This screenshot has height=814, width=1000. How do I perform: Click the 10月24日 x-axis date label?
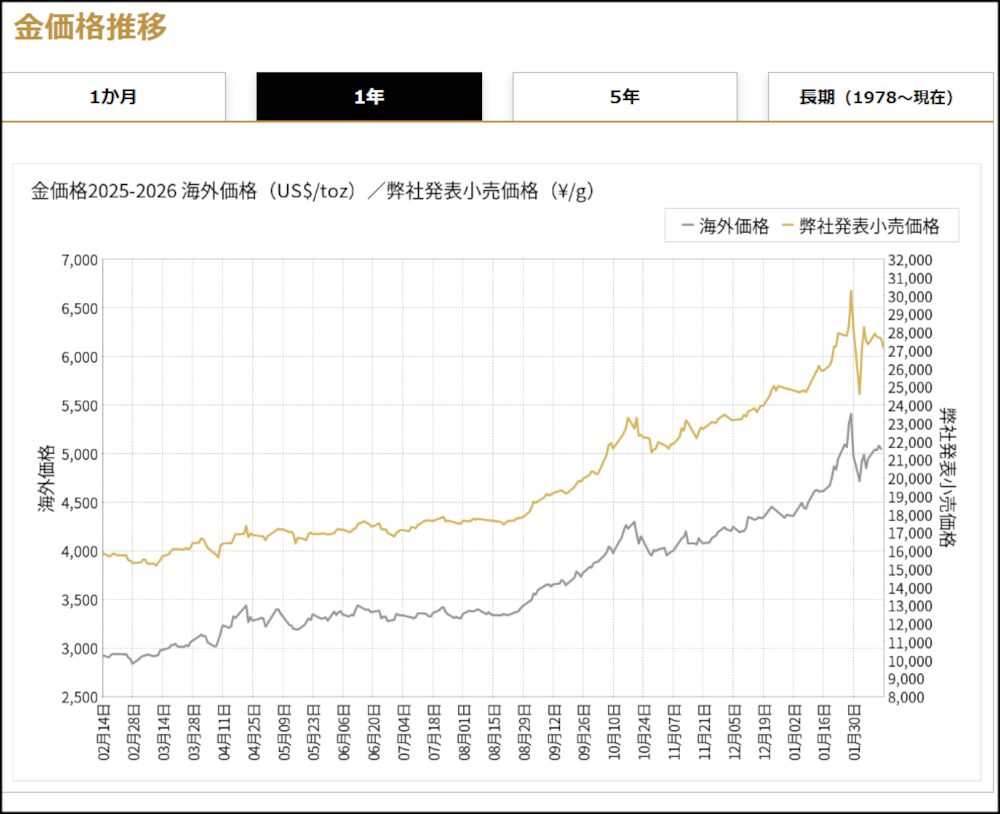[x=645, y=735]
